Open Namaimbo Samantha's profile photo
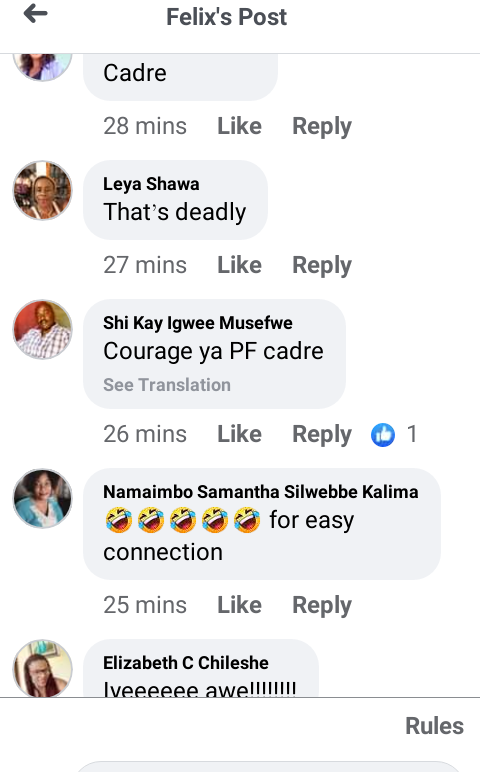The width and height of the screenshot is (480, 772). click(42, 498)
